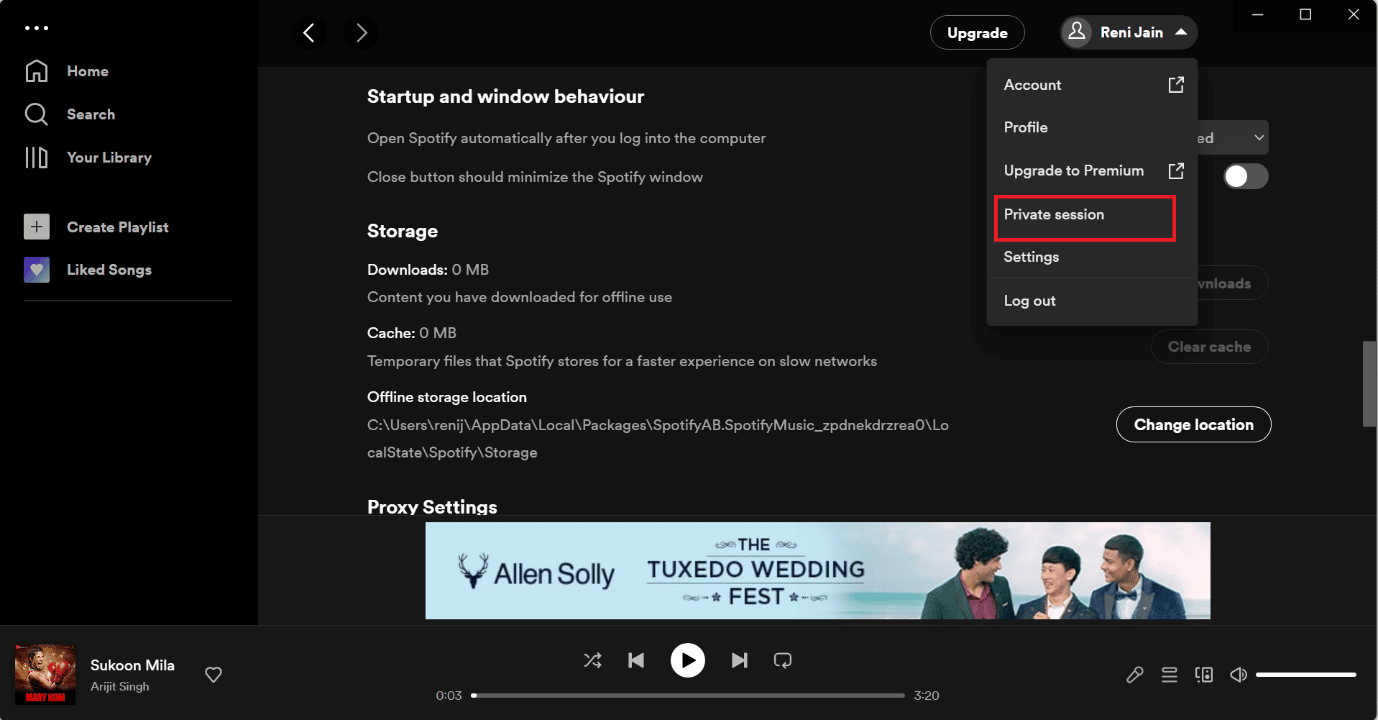
Task: Connect to a device
Action: point(1204,675)
